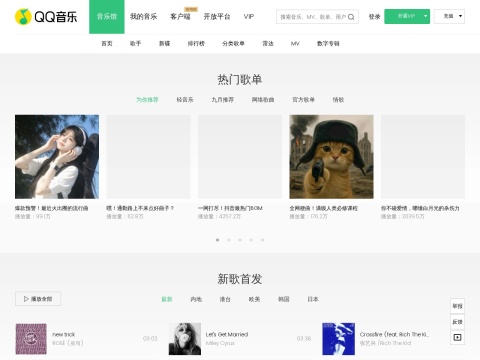Select the 内地 new songs tab
Viewport: 480px width, 360px height.
click(x=196, y=299)
